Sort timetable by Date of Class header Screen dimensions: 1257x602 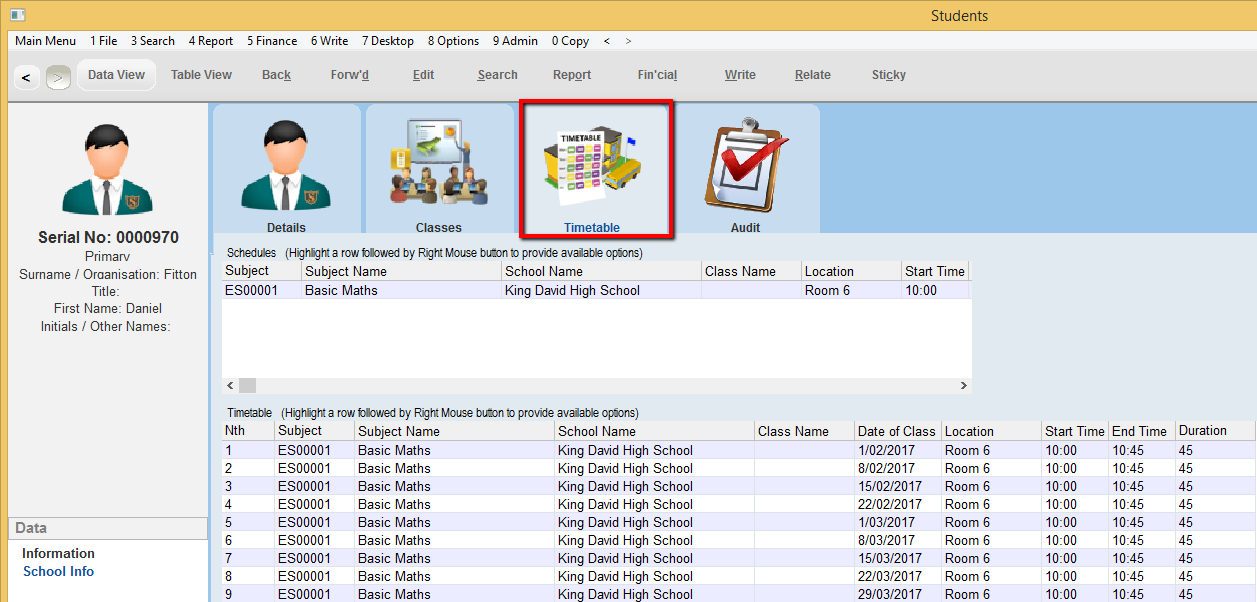click(x=896, y=431)
